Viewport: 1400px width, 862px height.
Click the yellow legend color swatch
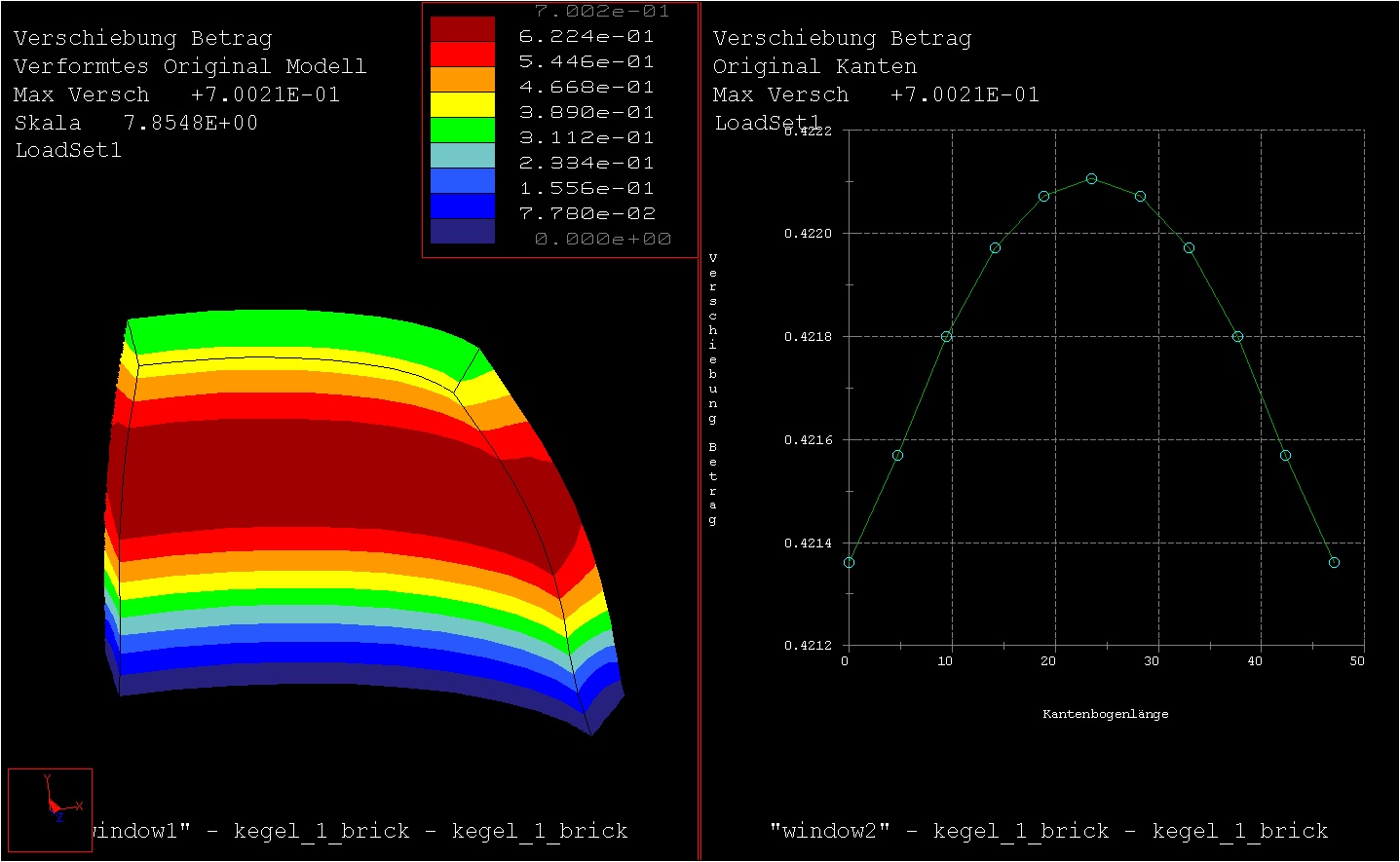click(463, 105)
